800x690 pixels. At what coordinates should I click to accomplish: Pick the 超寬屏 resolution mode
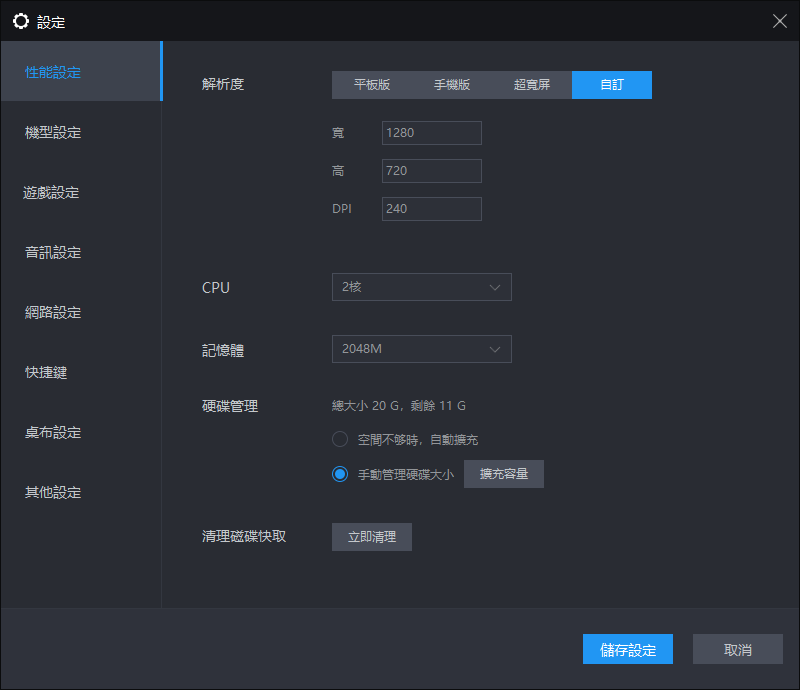pyautogui.click(x=532, y=85)
